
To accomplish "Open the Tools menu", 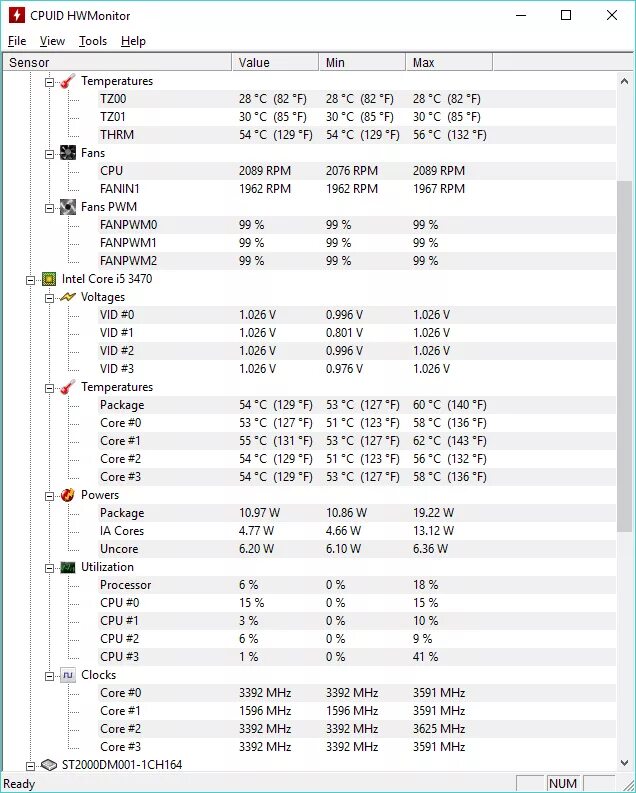I will point(93,41).
